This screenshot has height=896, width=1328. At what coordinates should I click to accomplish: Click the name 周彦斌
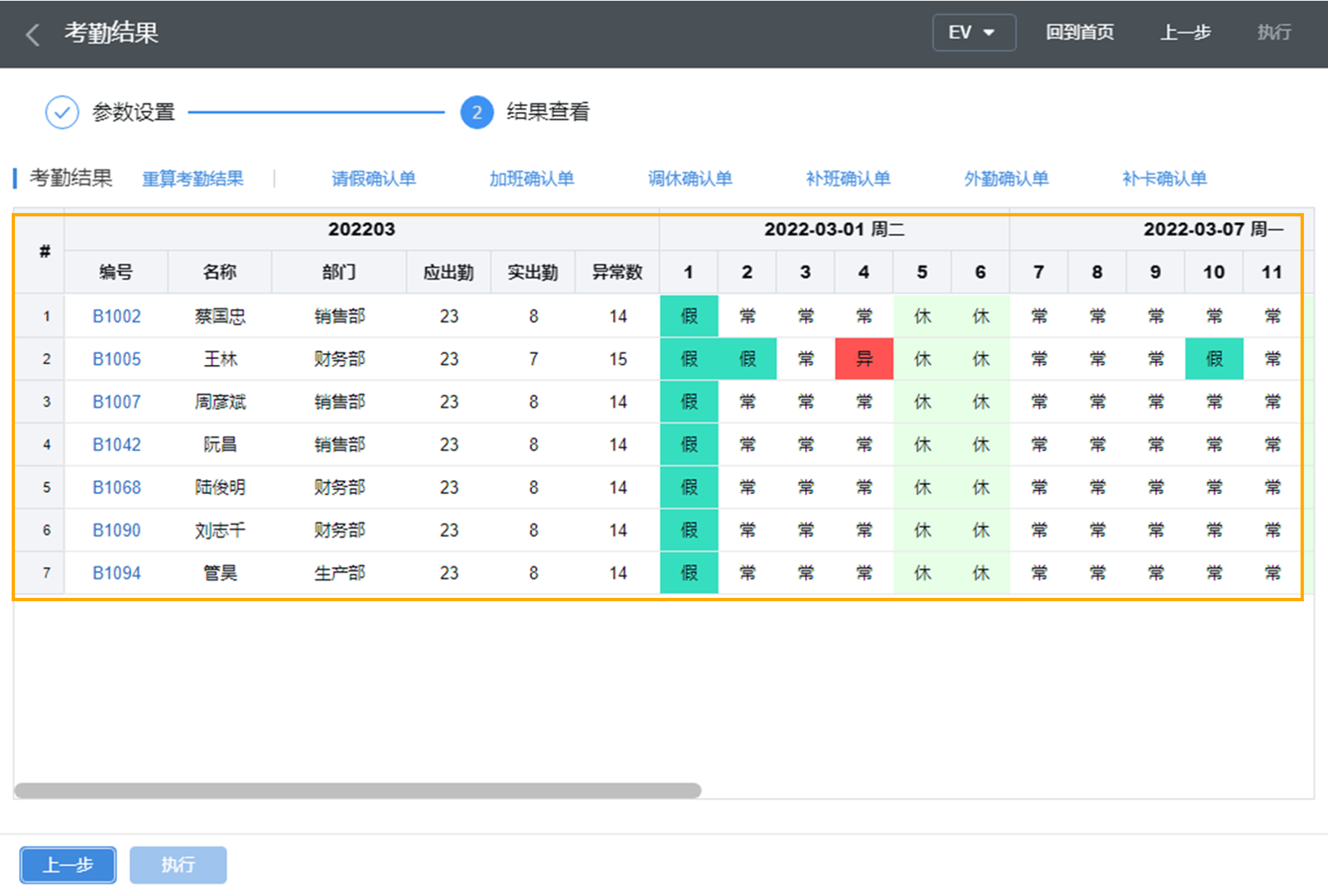point(220,402)
